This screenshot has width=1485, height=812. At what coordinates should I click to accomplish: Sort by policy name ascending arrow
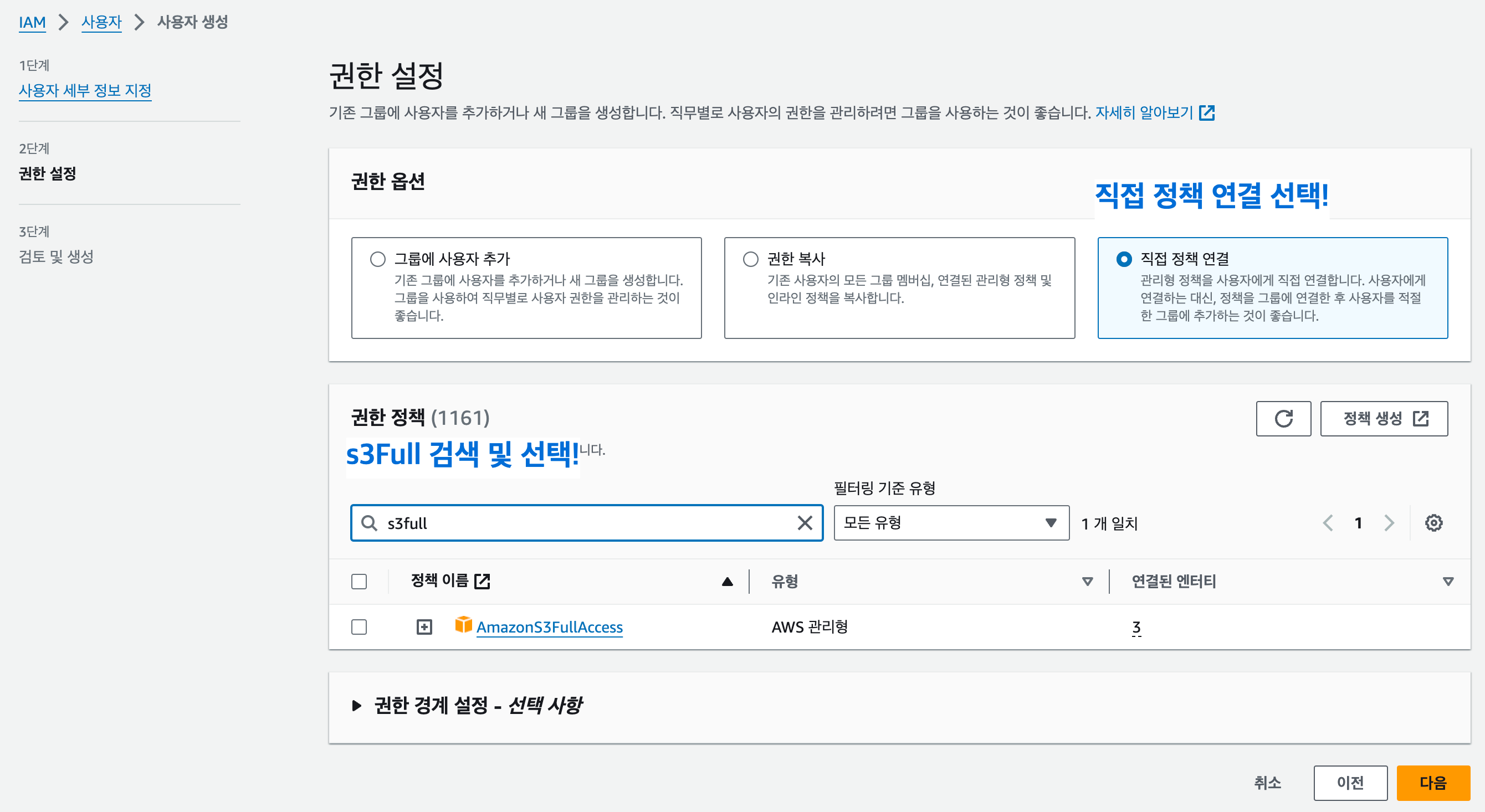point(727,582)
